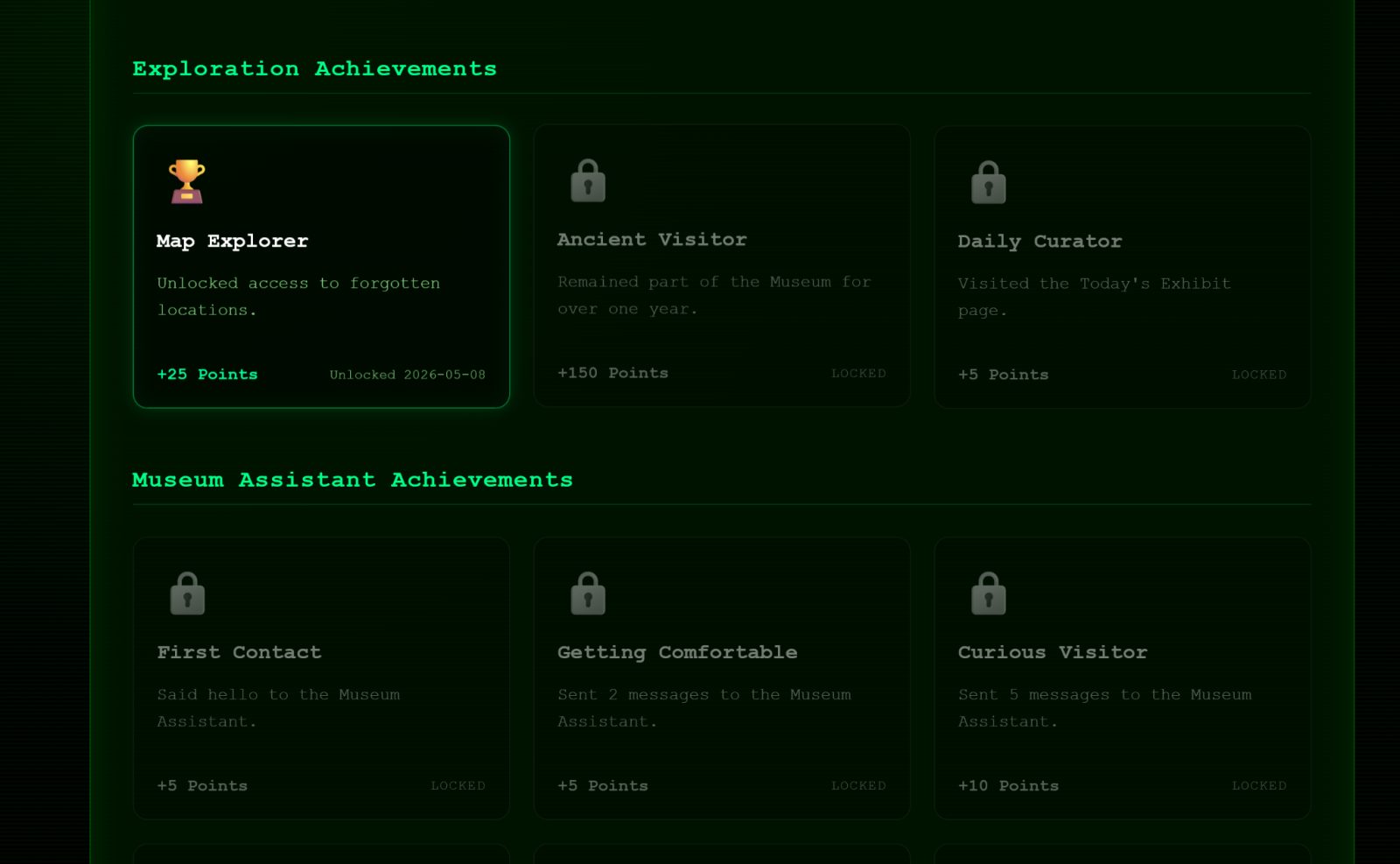1400x864 pixels.
Task: Click Ancient Visitor's LOCKED status
Action: click(x=858, y=373)
